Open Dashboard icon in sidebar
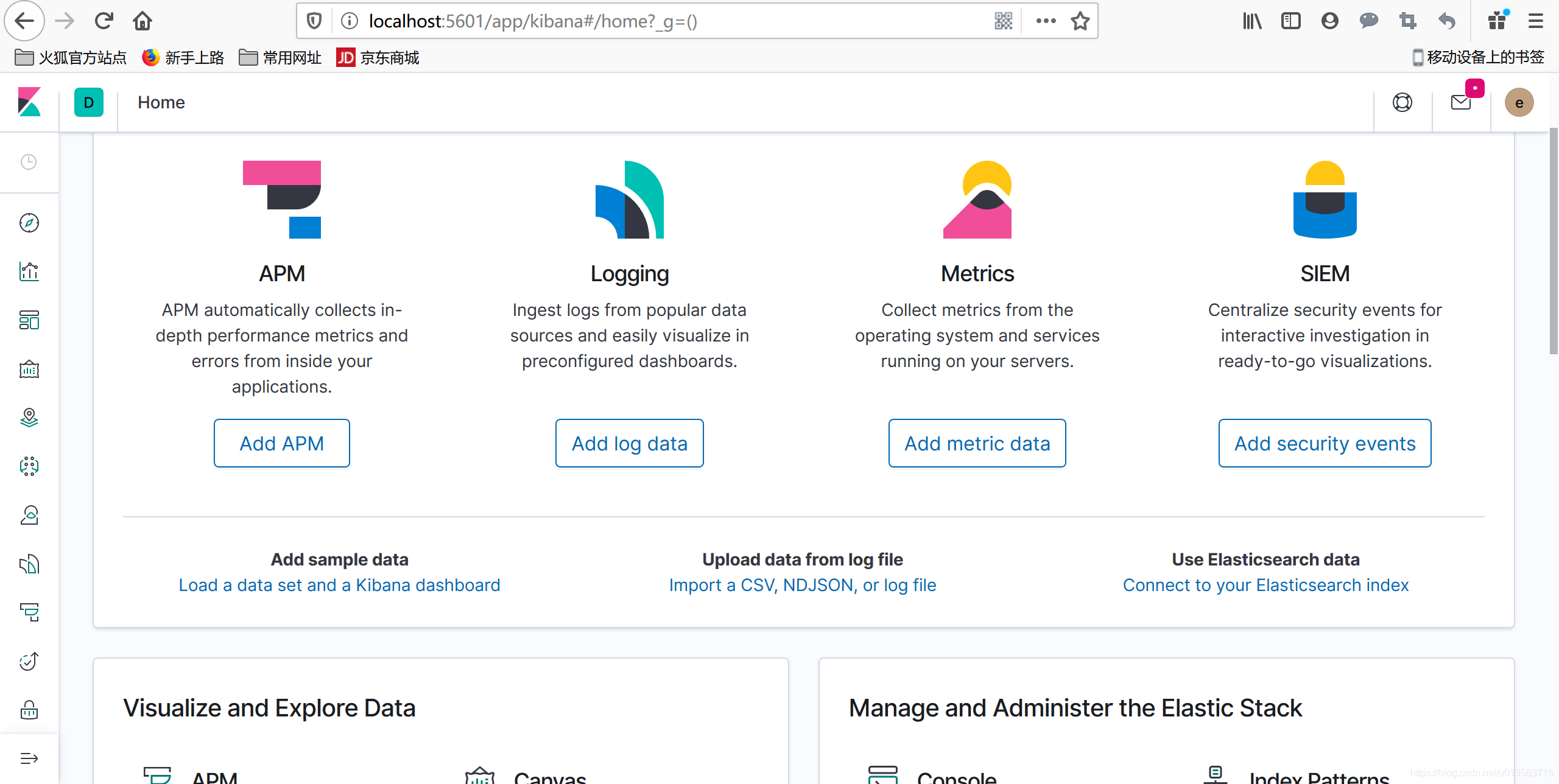This screenshot has width=1559, height=784. (29, 320)
